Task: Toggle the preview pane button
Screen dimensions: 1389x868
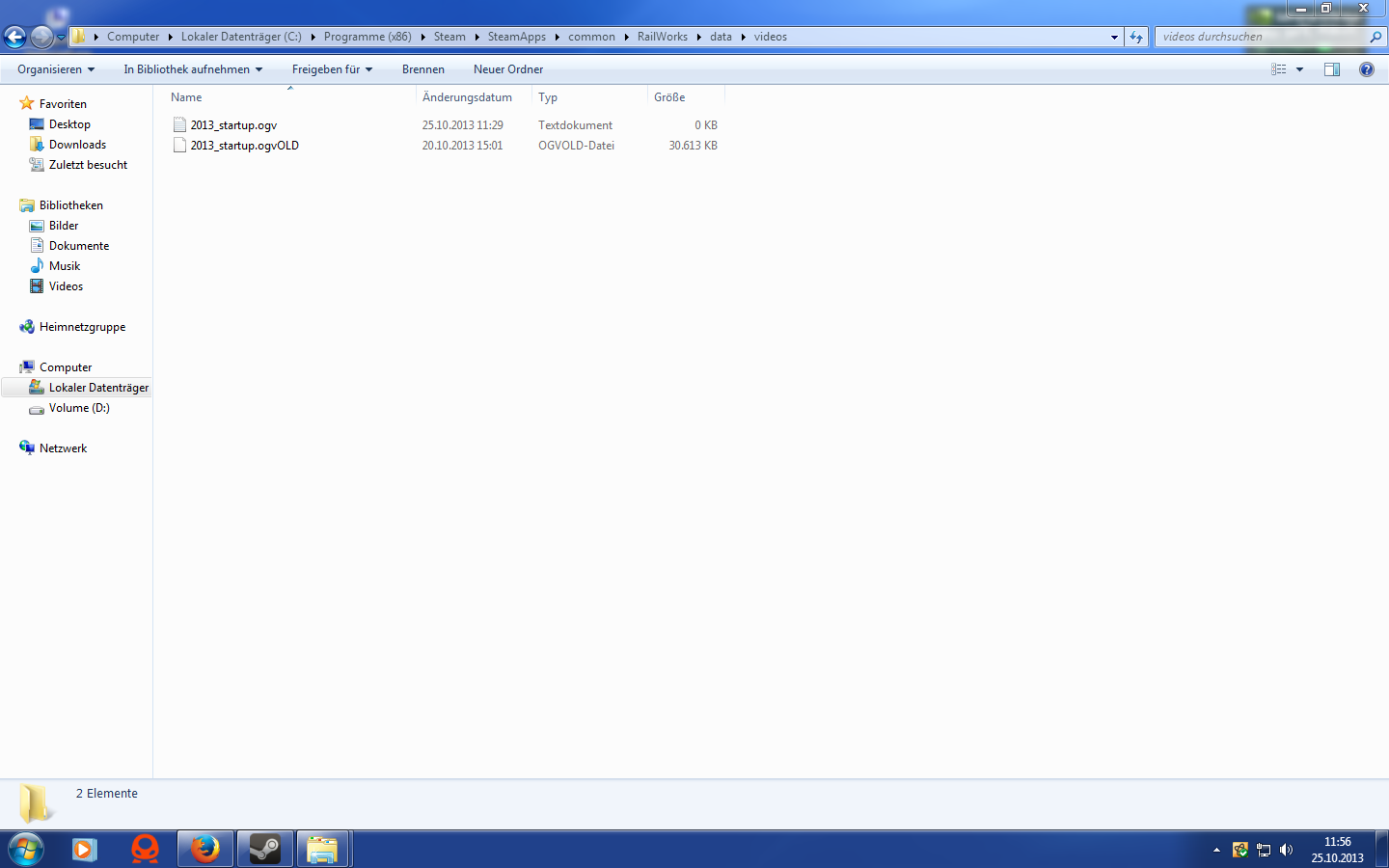Action: [1332, 69]
